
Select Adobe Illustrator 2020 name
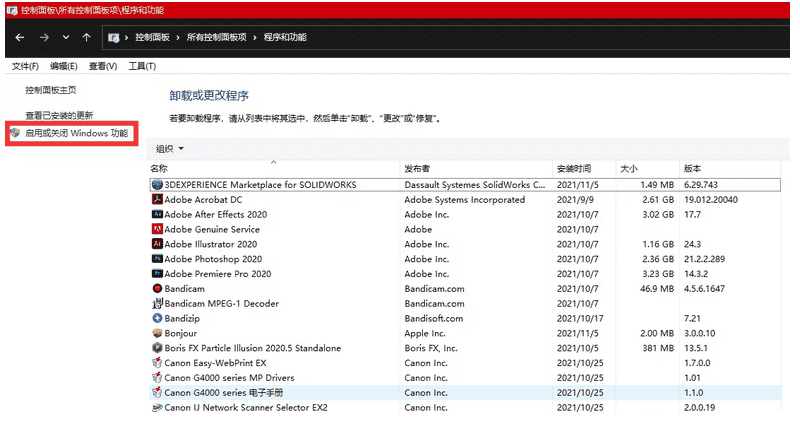[x=211, y=244]
